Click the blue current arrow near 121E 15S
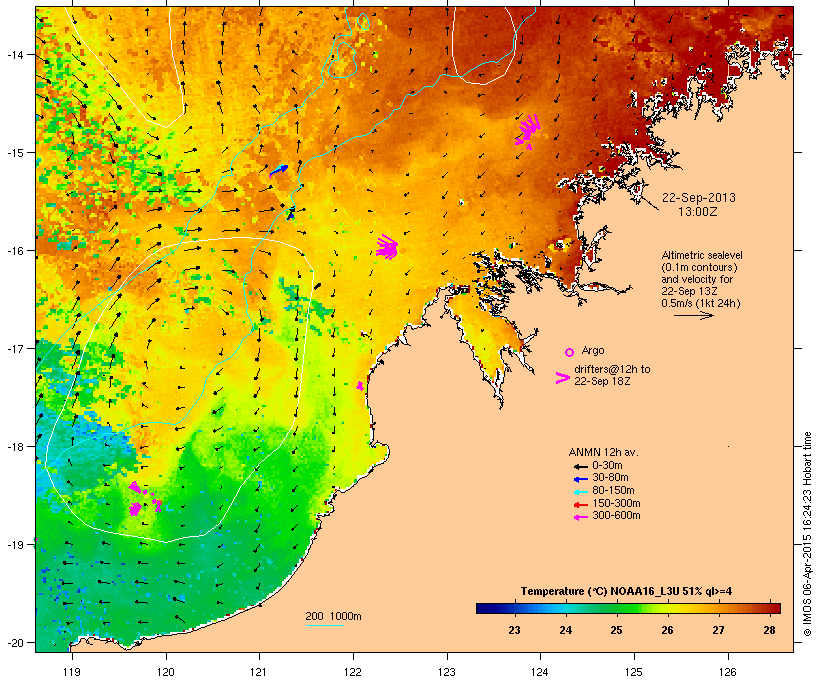 click(279, 171)
